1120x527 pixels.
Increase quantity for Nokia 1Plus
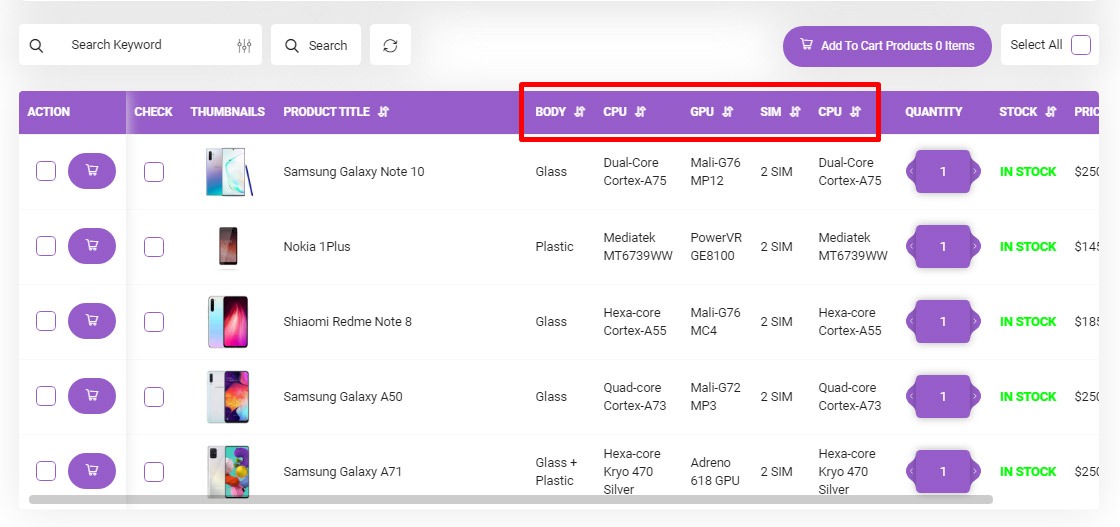[x=974, y=246]
